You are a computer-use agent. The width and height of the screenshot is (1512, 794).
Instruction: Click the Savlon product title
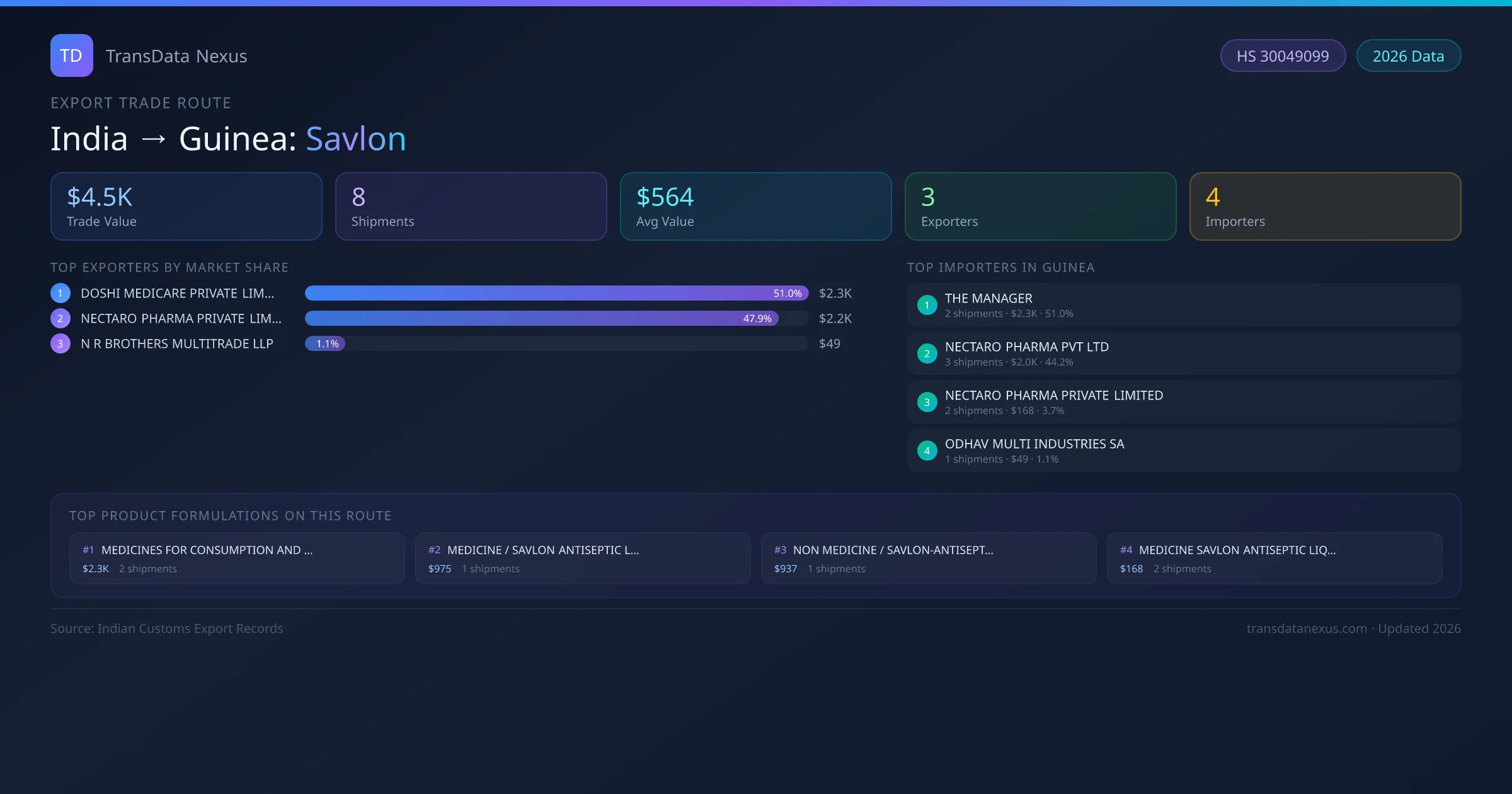tap(356, 139)
